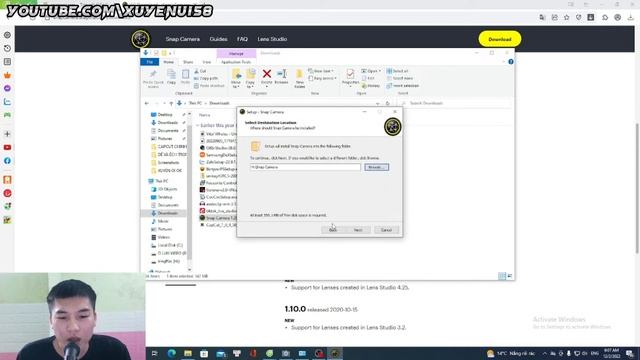Show hidden system tray icons in the taskbar

click(544, 353)
